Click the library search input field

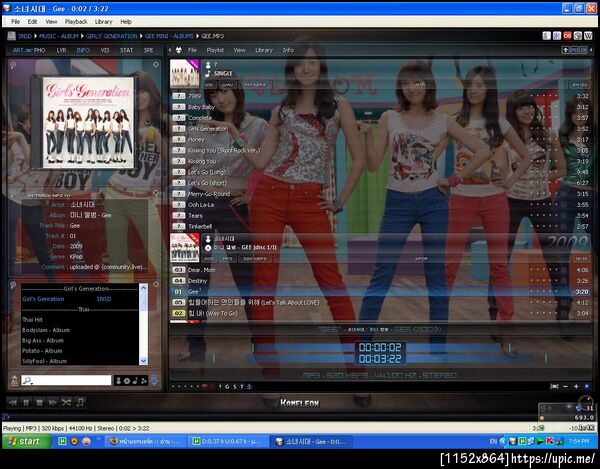66,380
